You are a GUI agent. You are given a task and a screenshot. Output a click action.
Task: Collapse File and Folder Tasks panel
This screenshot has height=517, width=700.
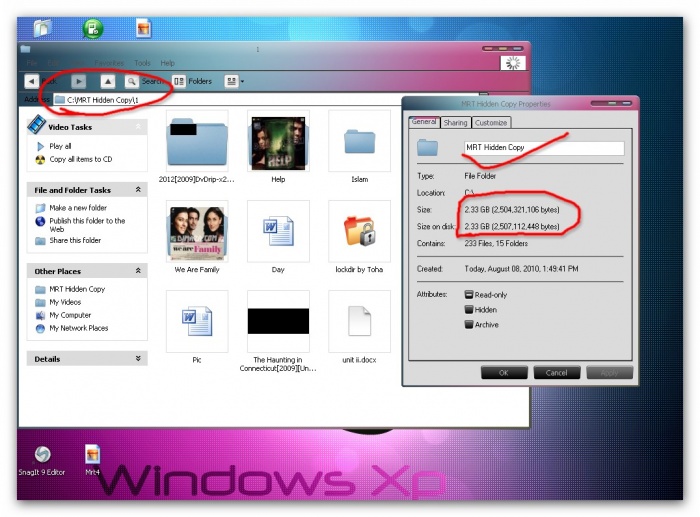point(138,190)
